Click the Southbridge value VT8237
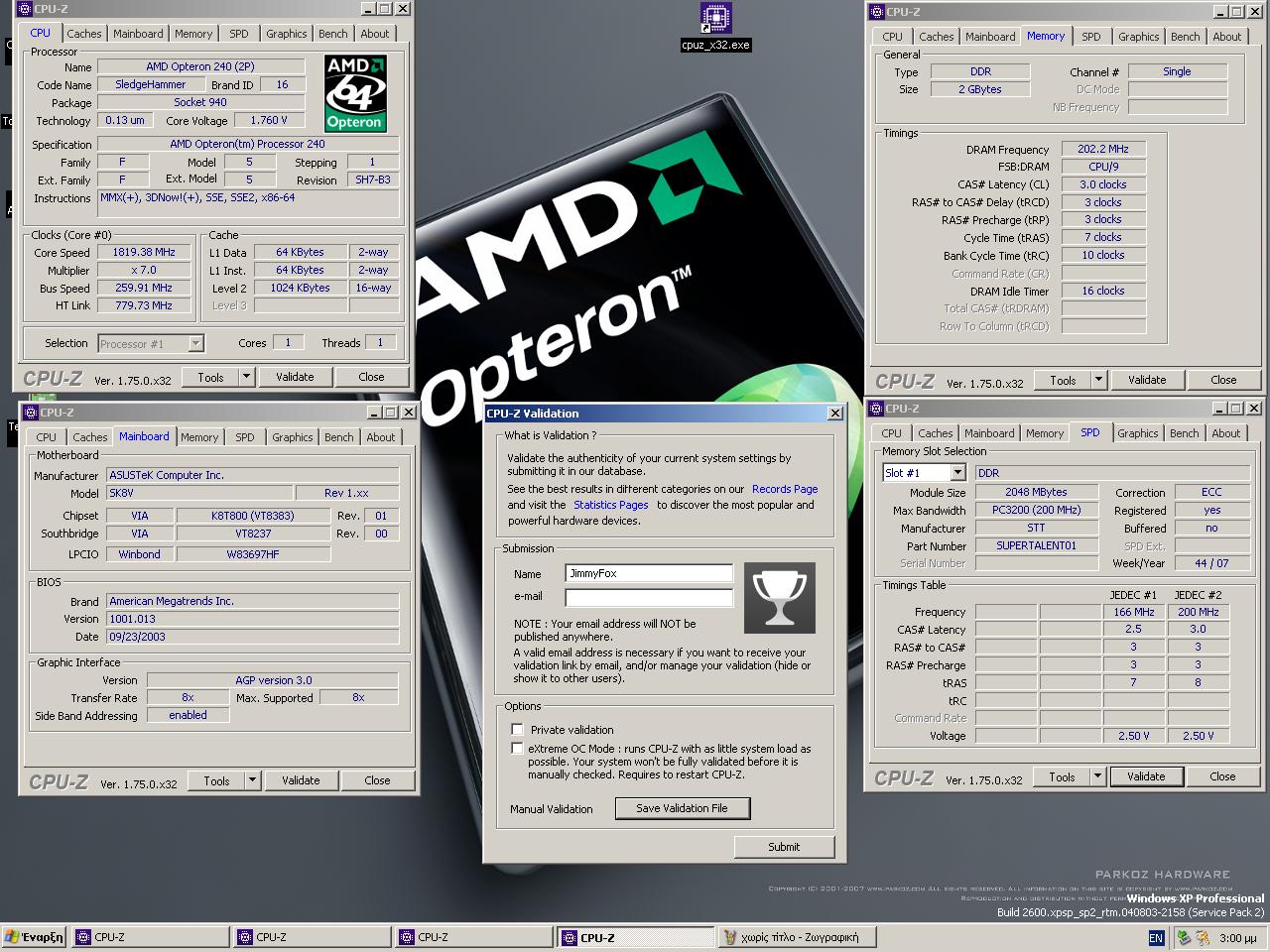Screen dimensions: 1270x952 253,534
